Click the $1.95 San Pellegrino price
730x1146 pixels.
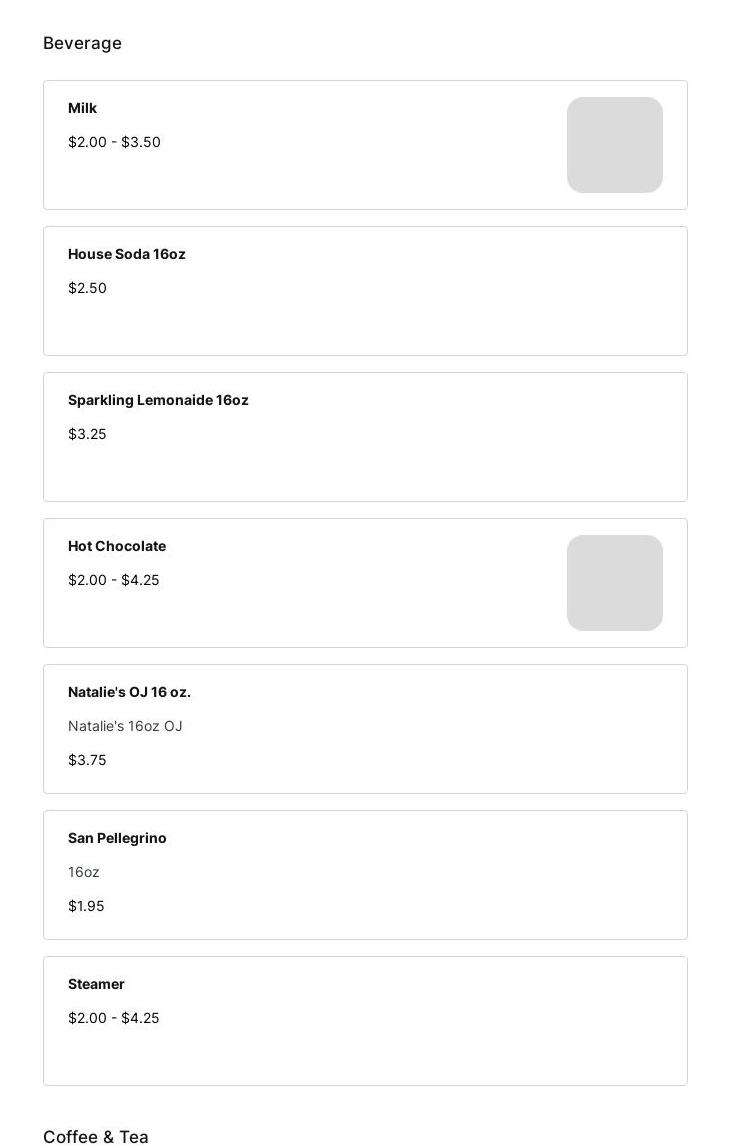86,906
